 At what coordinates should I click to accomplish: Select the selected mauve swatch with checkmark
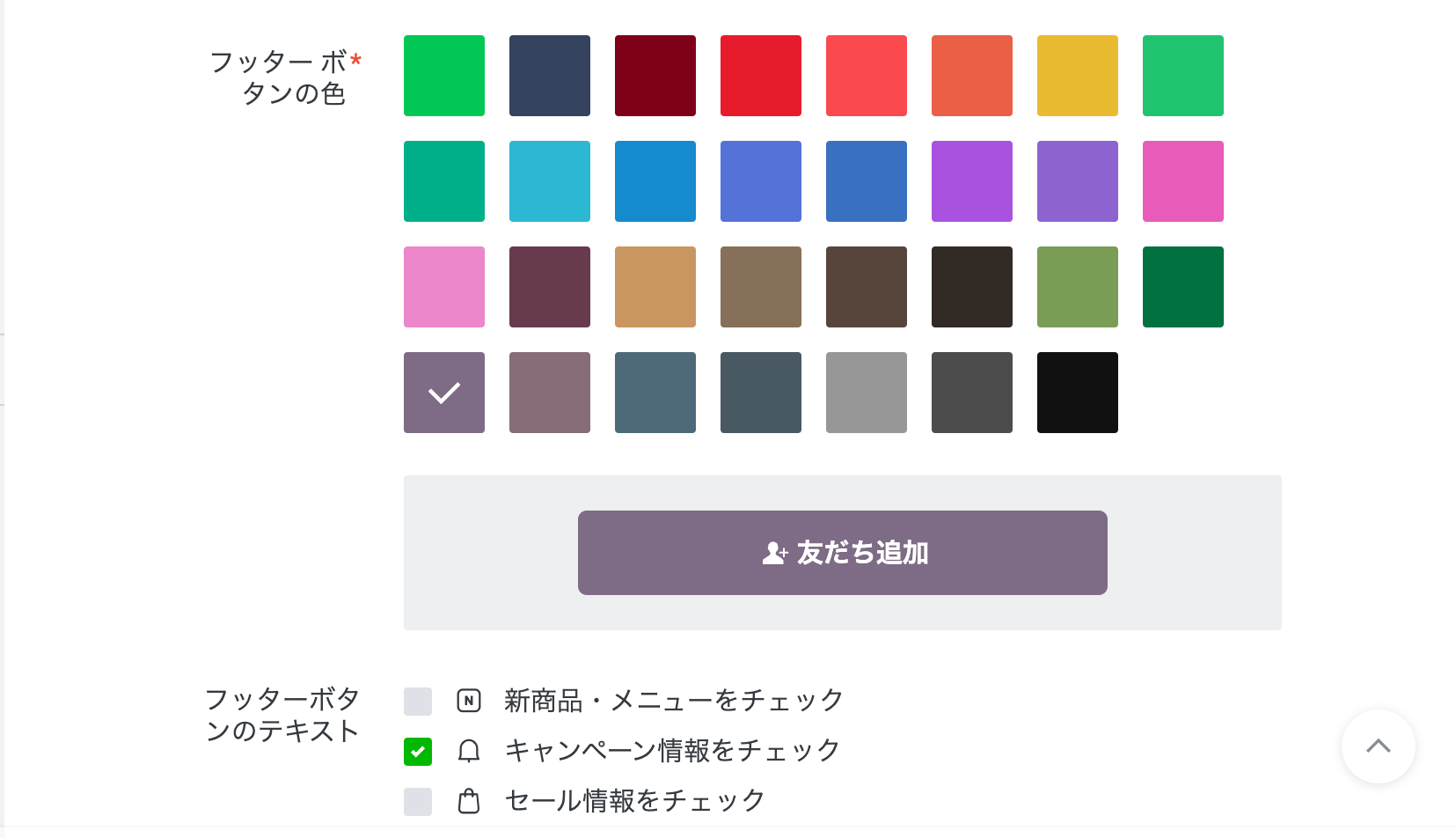tap(444, 393)
